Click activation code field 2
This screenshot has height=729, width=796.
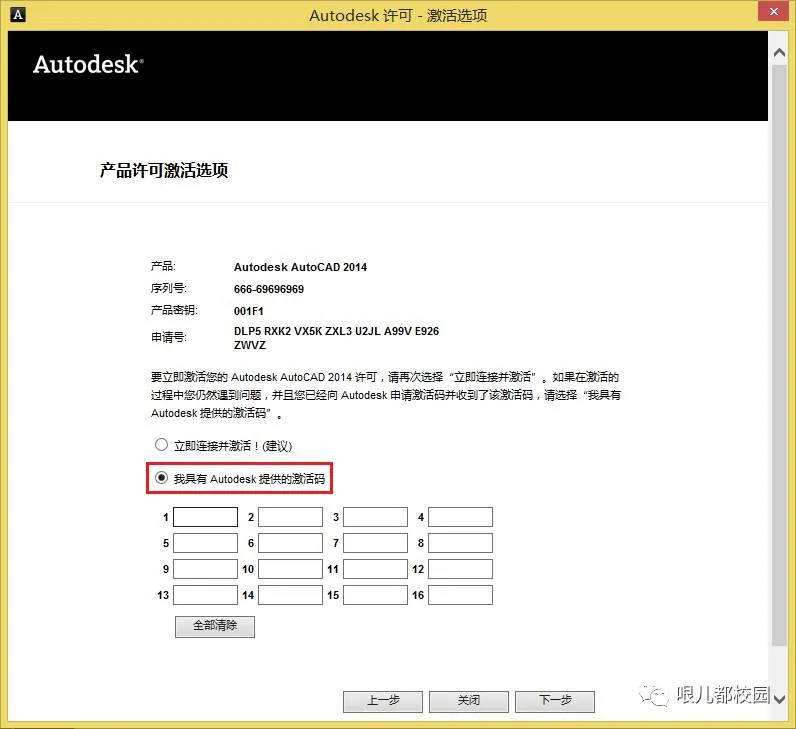(x=290, y=517)
